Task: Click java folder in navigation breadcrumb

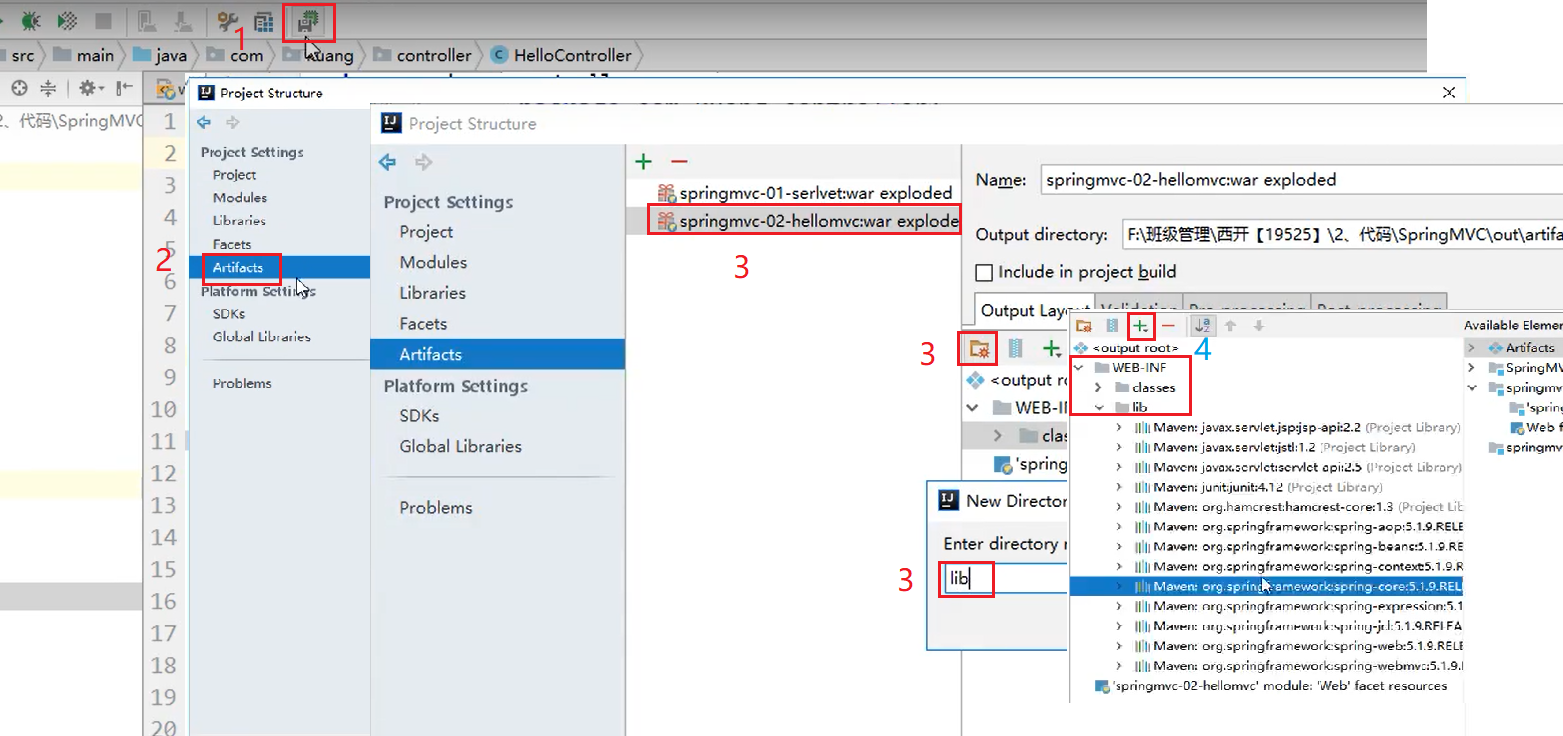Action: 160,56
